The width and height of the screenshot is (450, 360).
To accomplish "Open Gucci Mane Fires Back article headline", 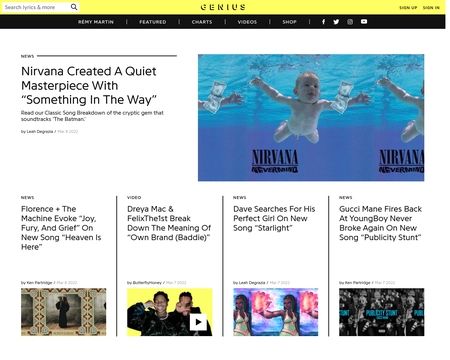I will pos(380,223).
